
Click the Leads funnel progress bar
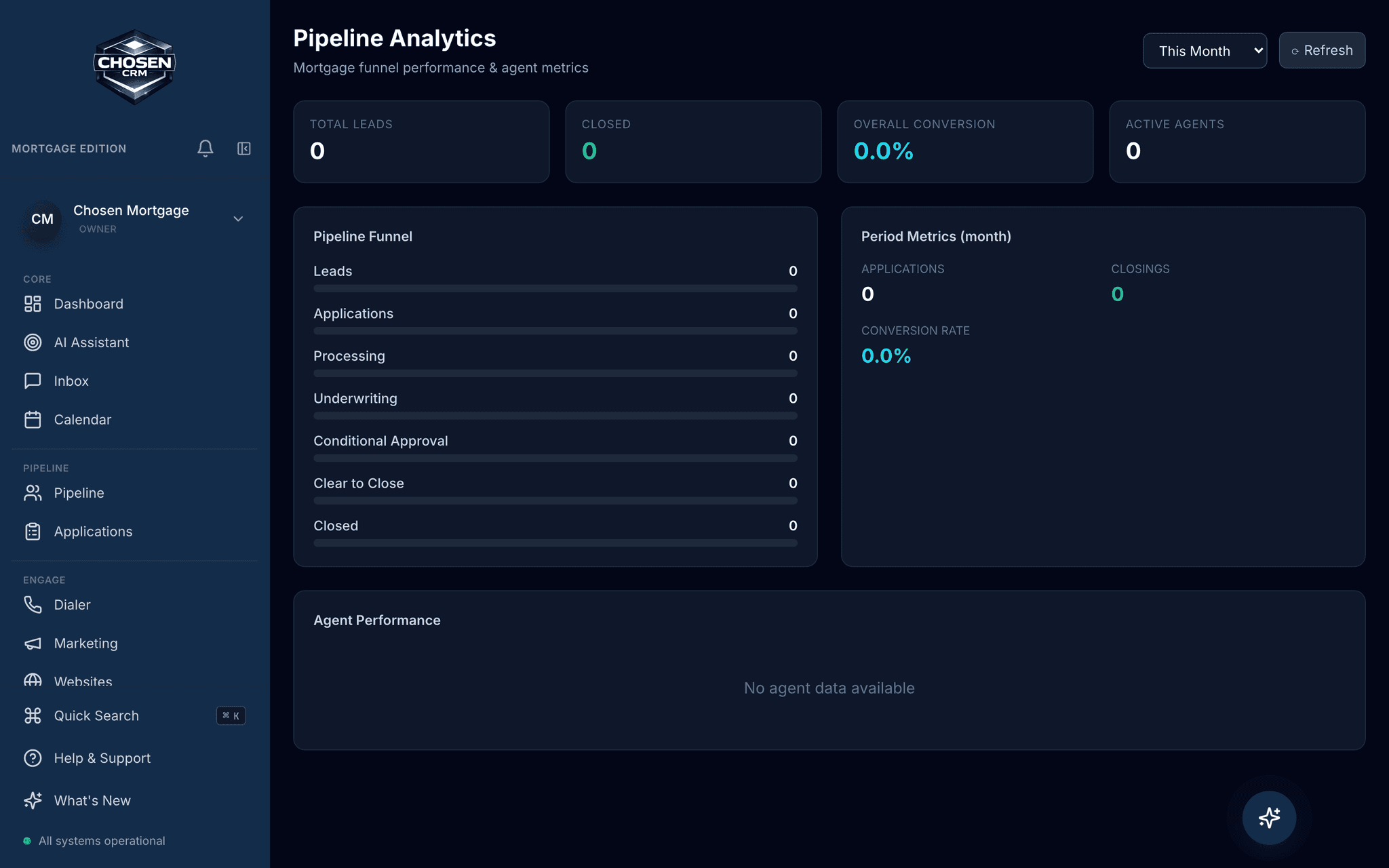pos(555,289)
